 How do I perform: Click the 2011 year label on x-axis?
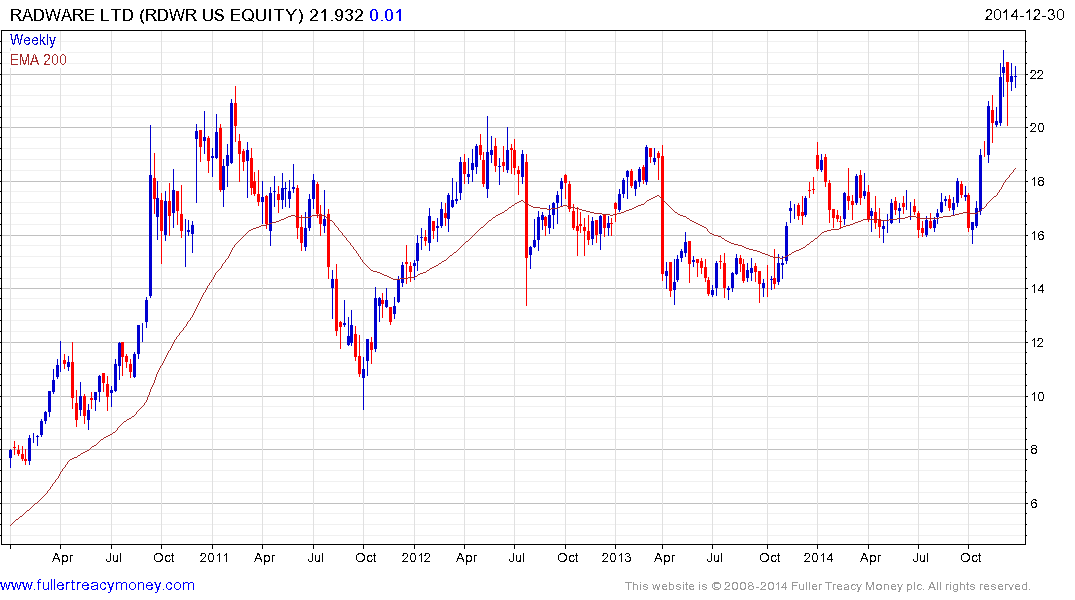tap(214, 557)
